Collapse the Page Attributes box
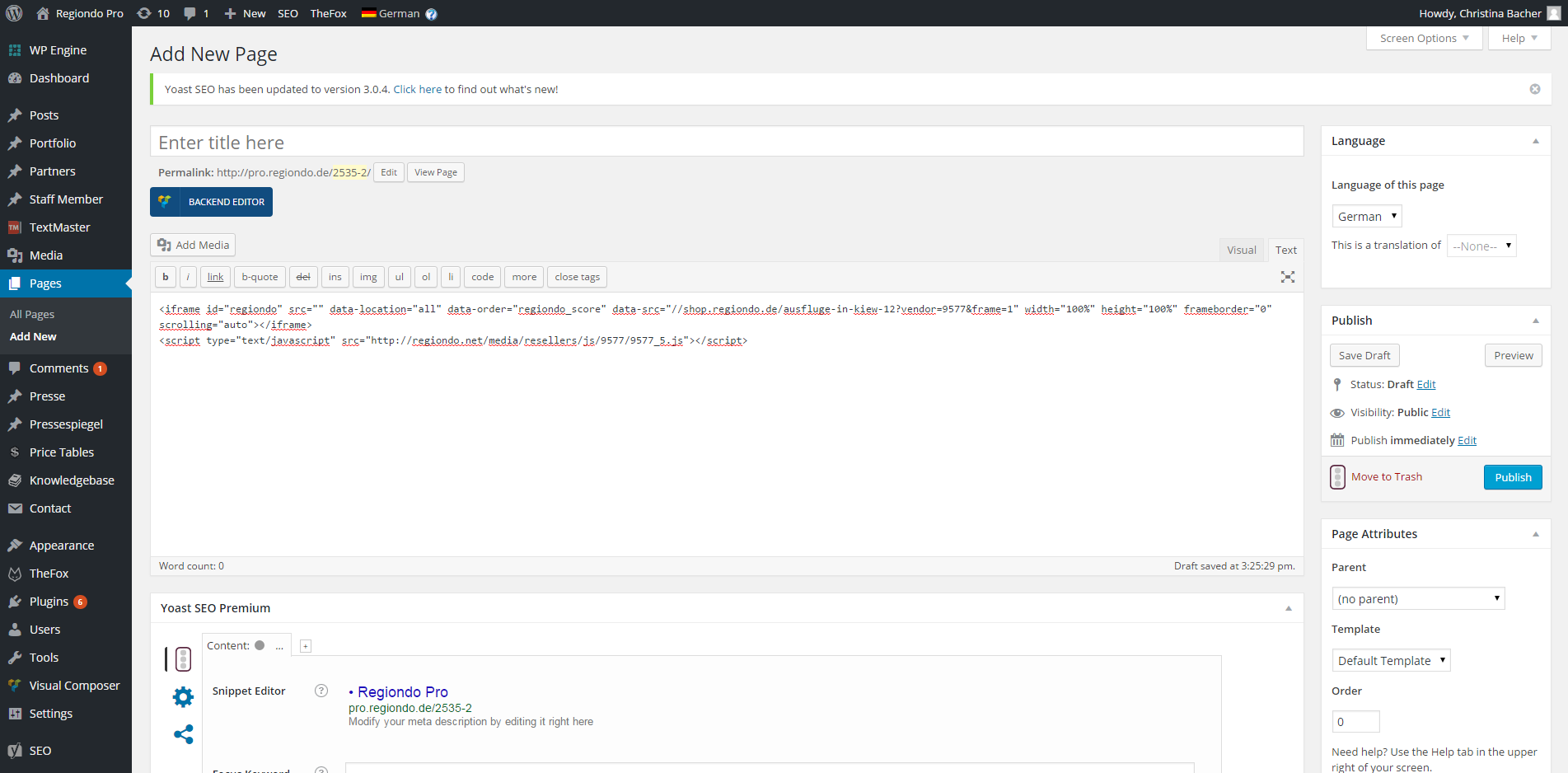The image size is (1568, 773). pyautogui.click(x=1536, y=534)
